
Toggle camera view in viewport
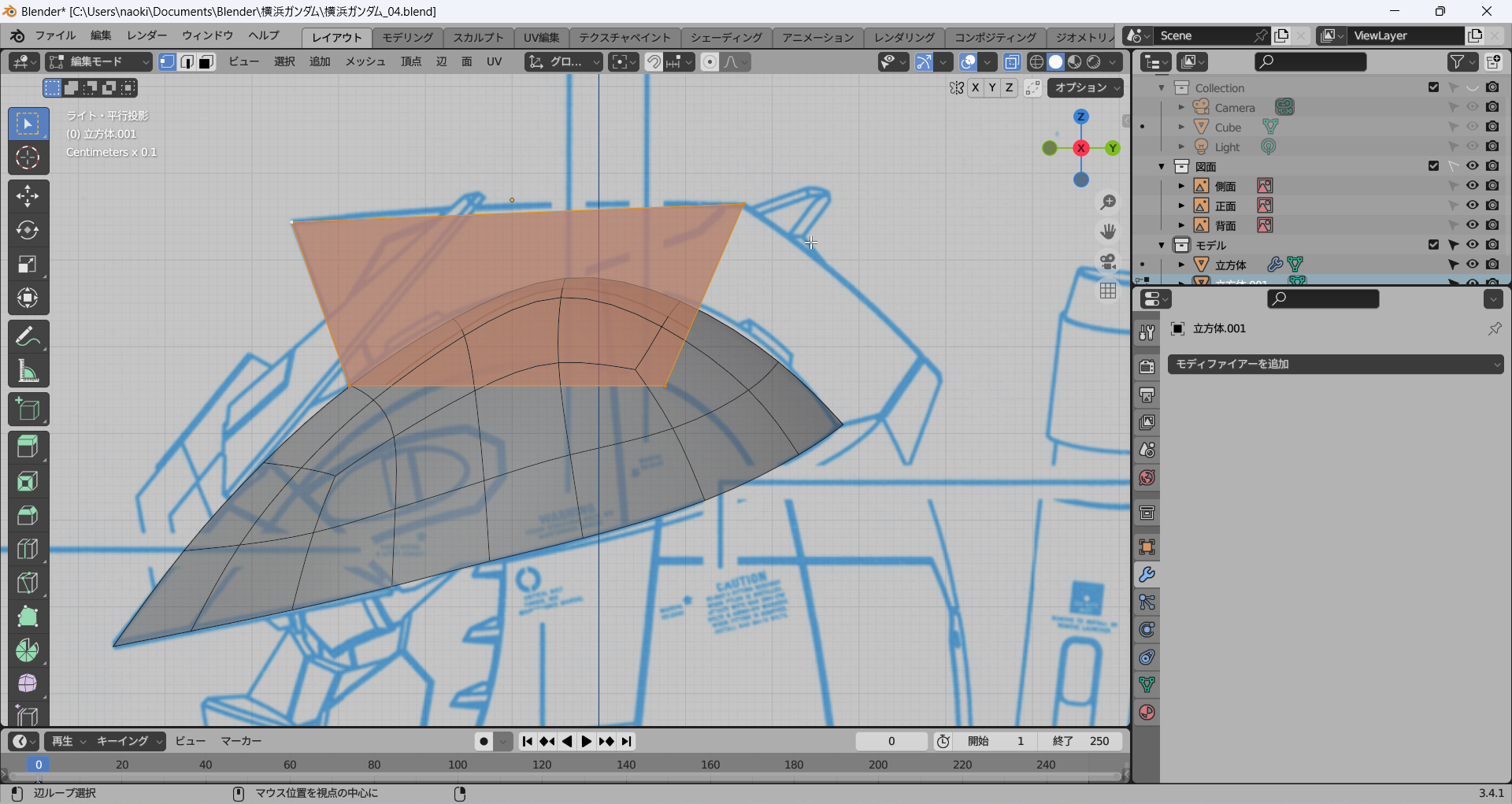pyautogui.click(x=1108, y=261)
